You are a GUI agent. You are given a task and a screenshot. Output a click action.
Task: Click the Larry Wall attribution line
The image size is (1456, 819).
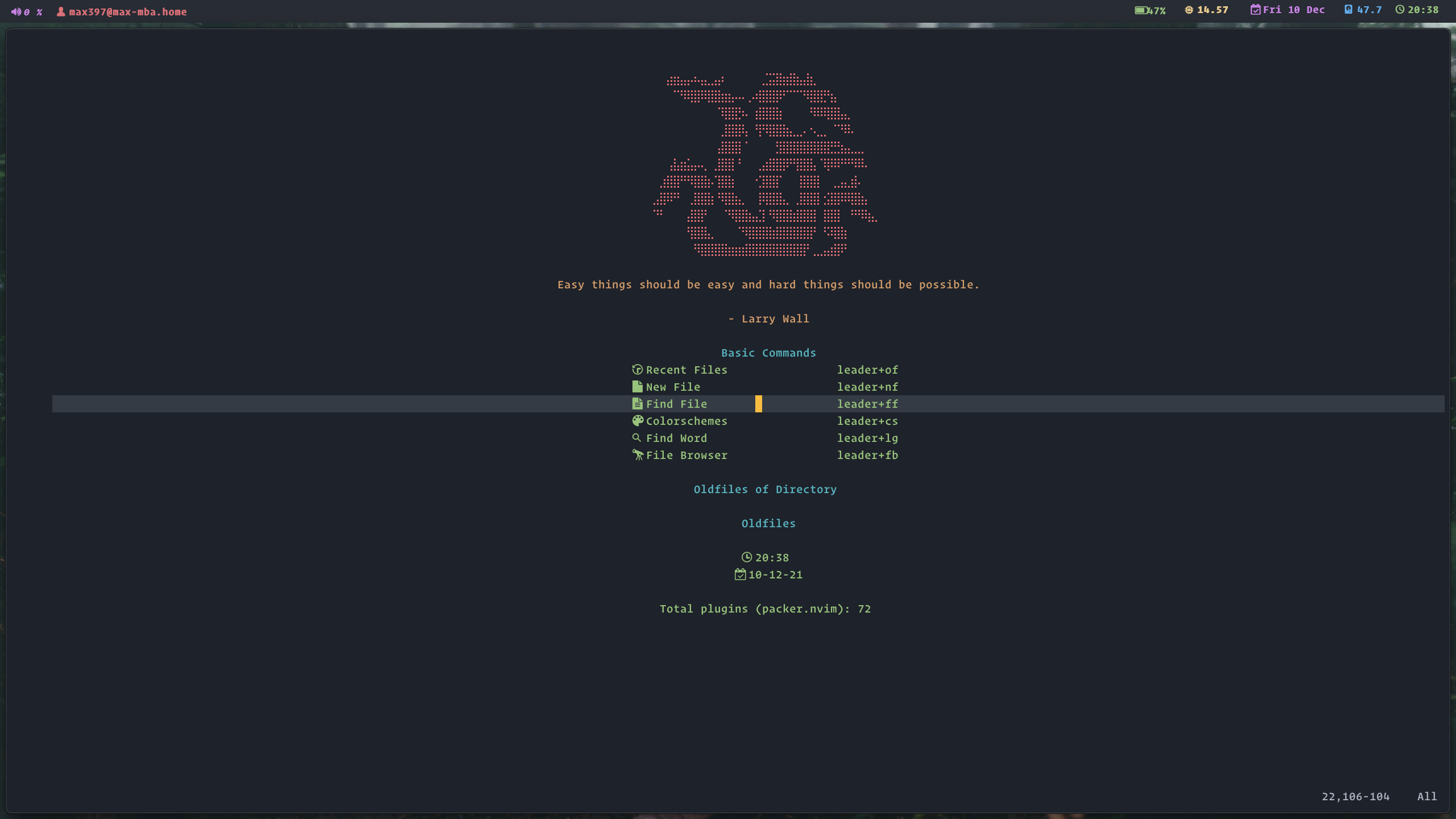pyautogui.click(x=768, y=318)
